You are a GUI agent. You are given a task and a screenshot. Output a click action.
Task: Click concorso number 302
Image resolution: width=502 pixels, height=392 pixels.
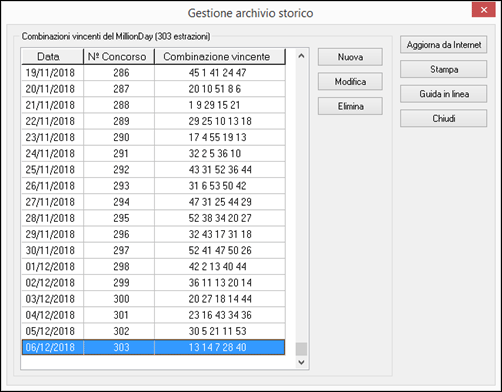click(x=121, y=331)
